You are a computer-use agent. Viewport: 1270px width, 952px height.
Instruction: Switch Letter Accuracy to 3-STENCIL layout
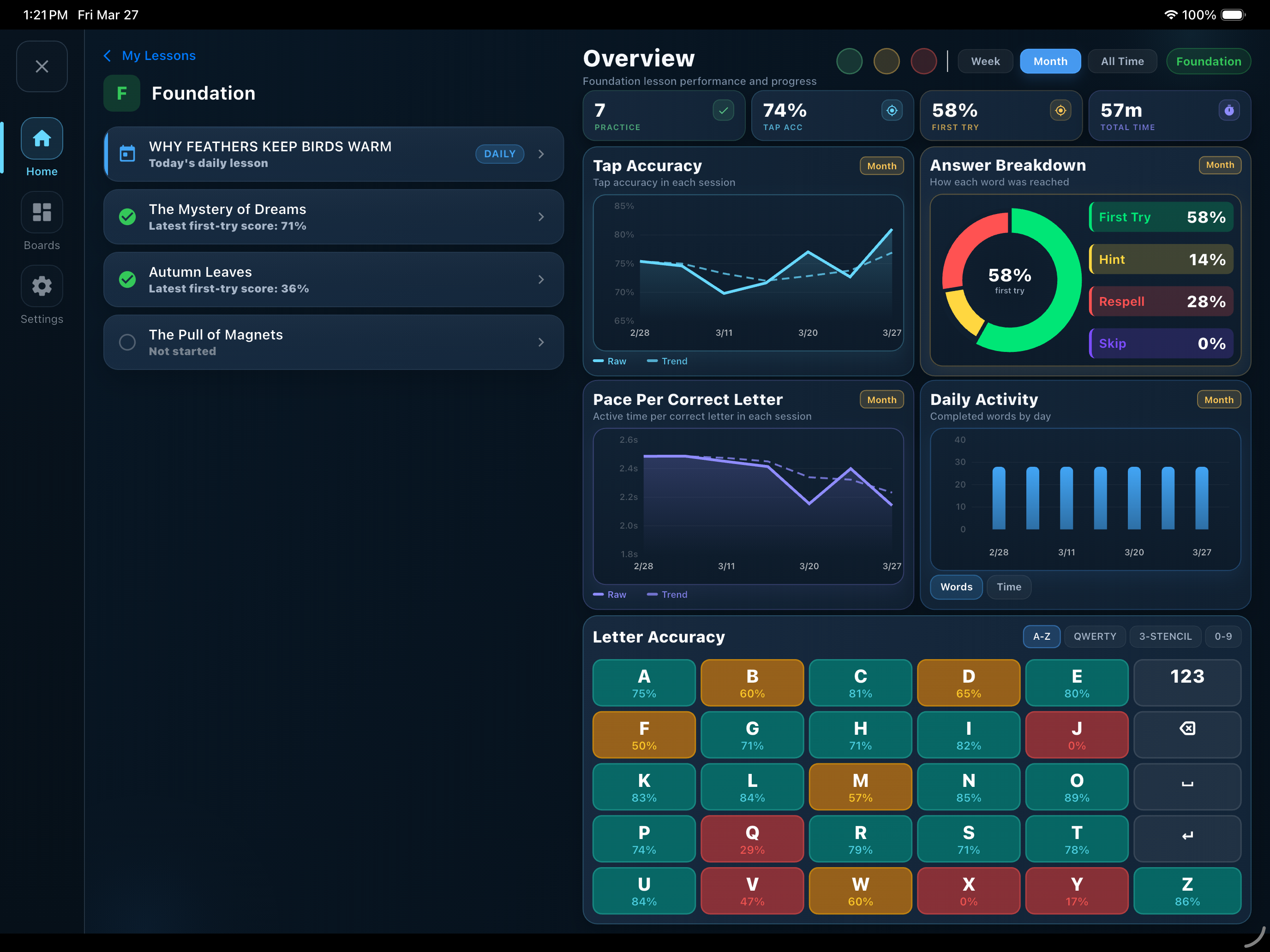1165,637
